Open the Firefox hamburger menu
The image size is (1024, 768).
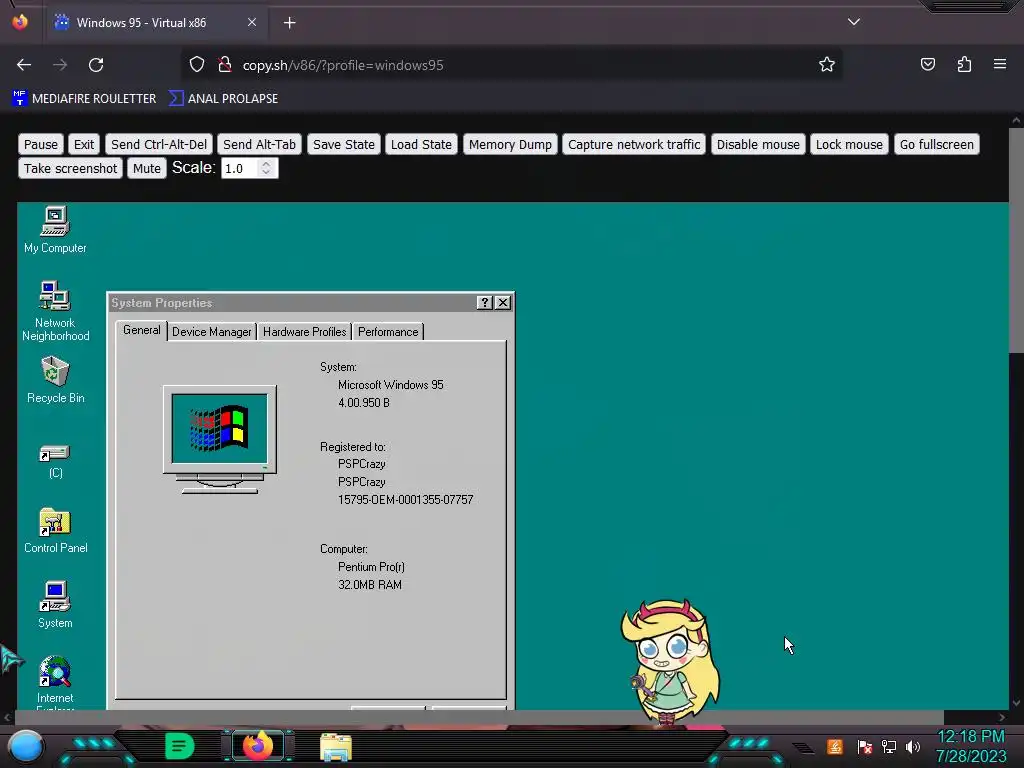pos(1000,65)
